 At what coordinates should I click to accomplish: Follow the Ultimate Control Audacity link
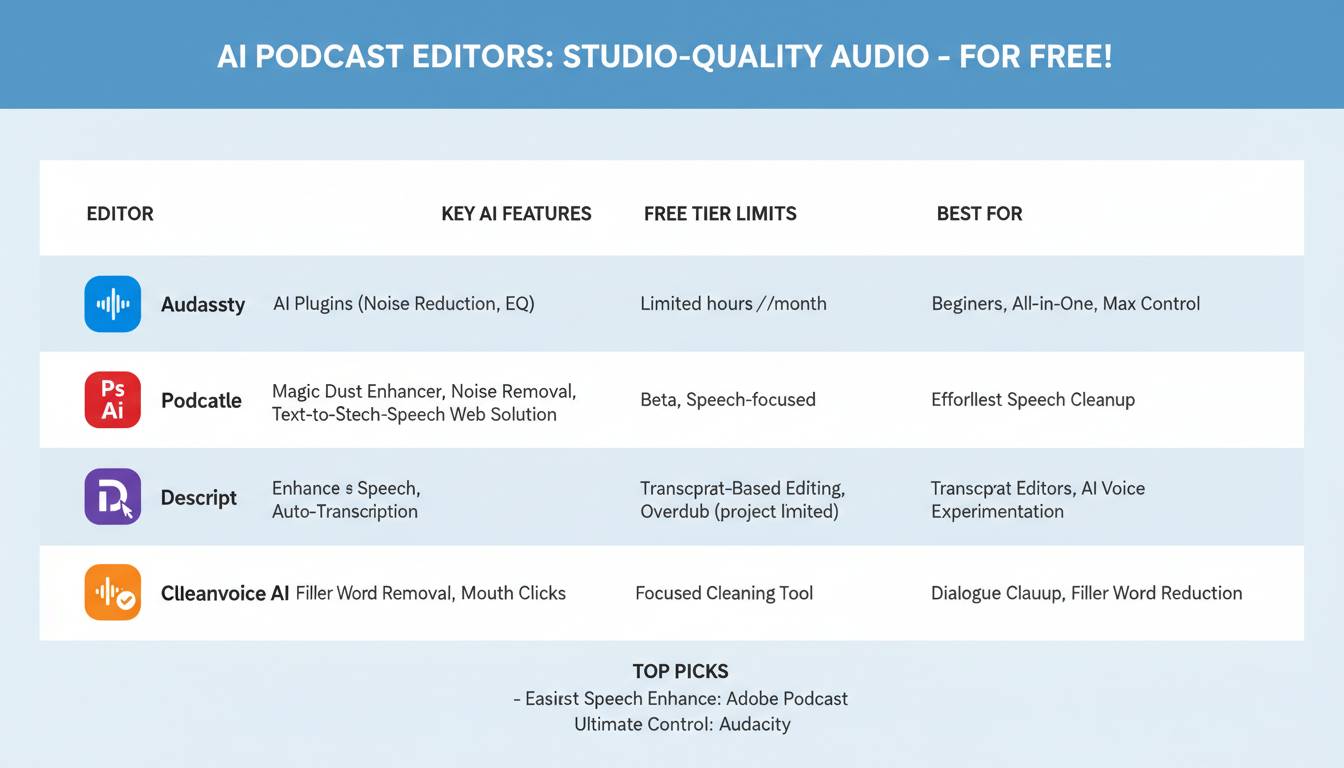point(682,724)
